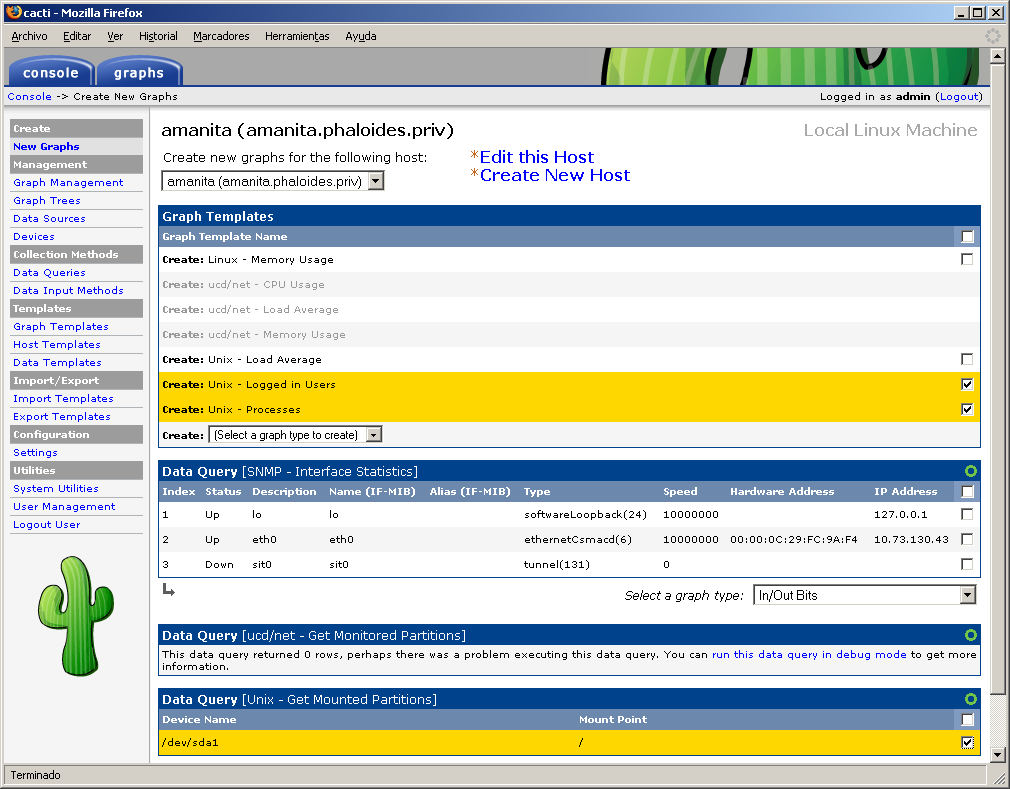
Task: Click the arrow icon below interface table
Action: click(169, 589)
